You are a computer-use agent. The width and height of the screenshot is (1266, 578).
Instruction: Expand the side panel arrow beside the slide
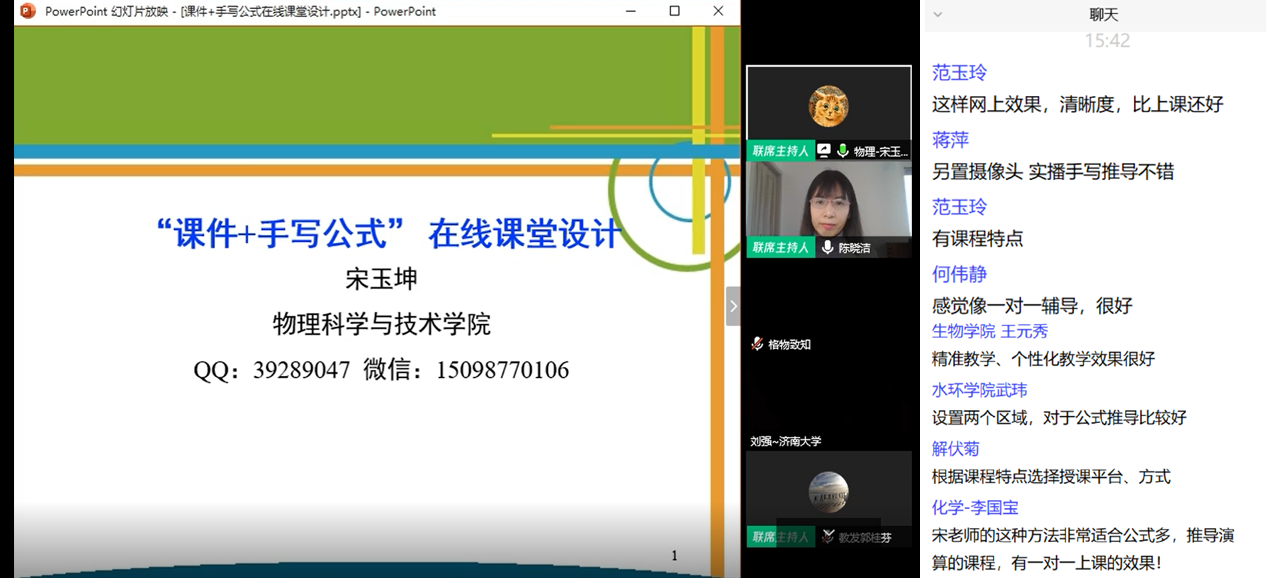[x=732, y=306]
